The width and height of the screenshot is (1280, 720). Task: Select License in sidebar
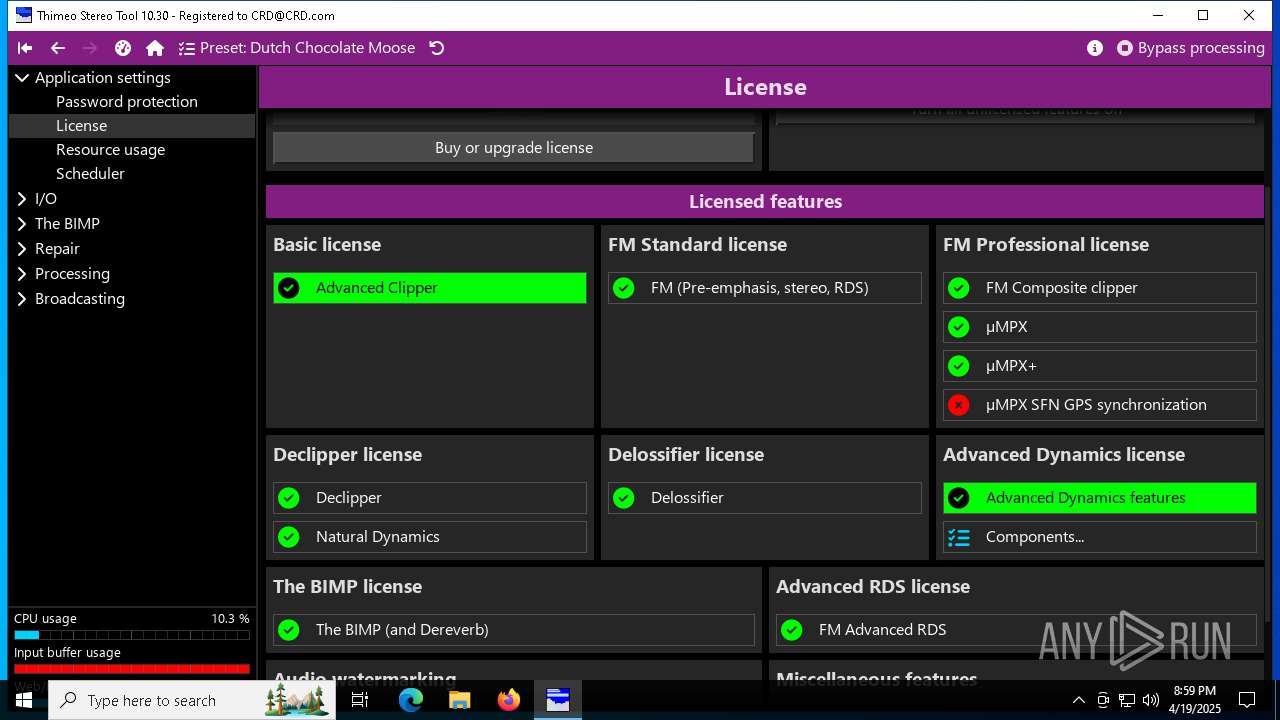click(132, 126)
